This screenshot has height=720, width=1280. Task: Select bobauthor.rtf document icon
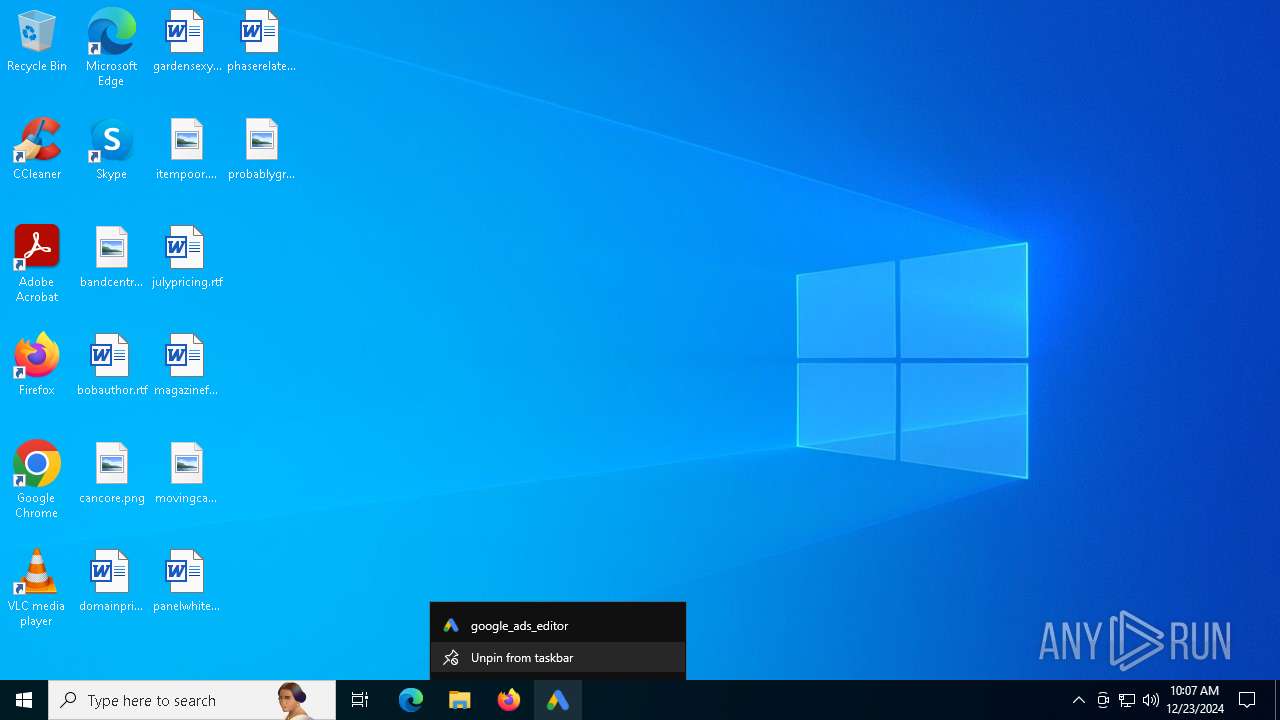pos(111,366)
